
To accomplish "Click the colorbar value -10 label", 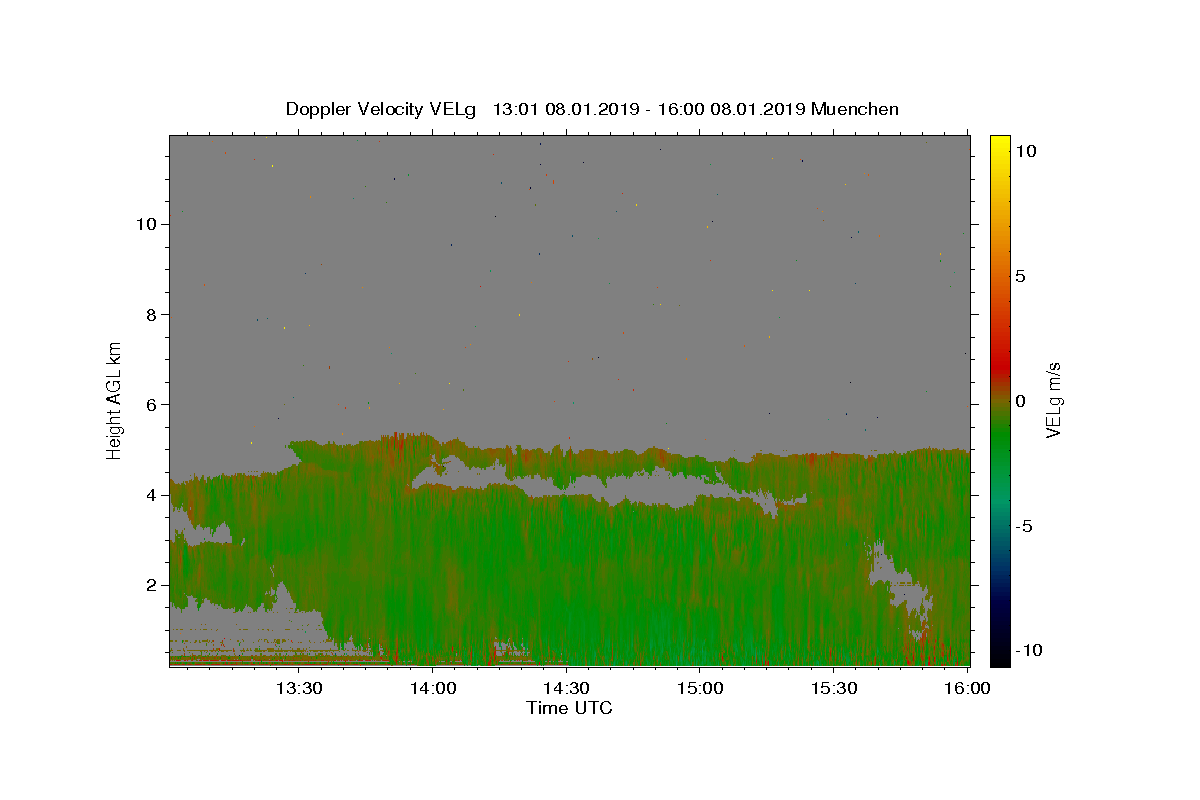I will (x=1028, y=650).
